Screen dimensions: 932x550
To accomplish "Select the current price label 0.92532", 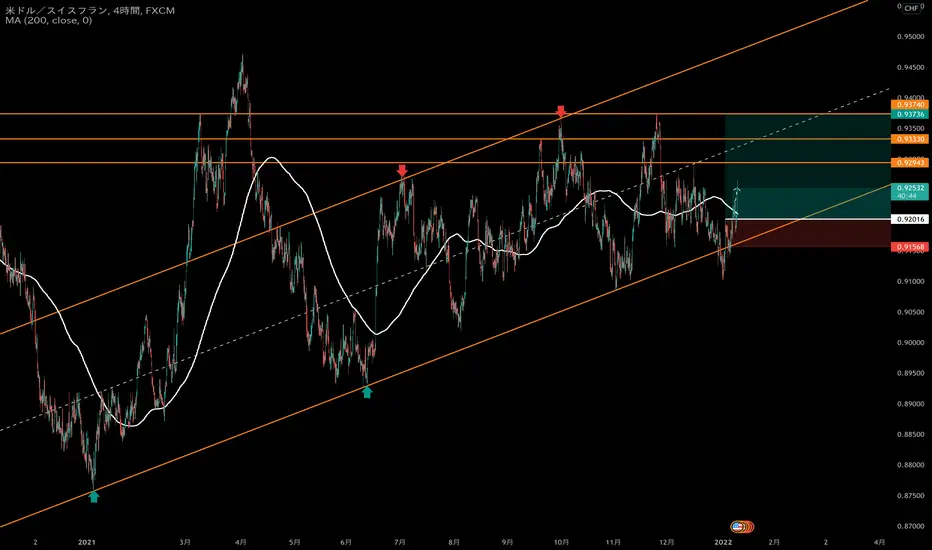I will (x=910, y=191).
